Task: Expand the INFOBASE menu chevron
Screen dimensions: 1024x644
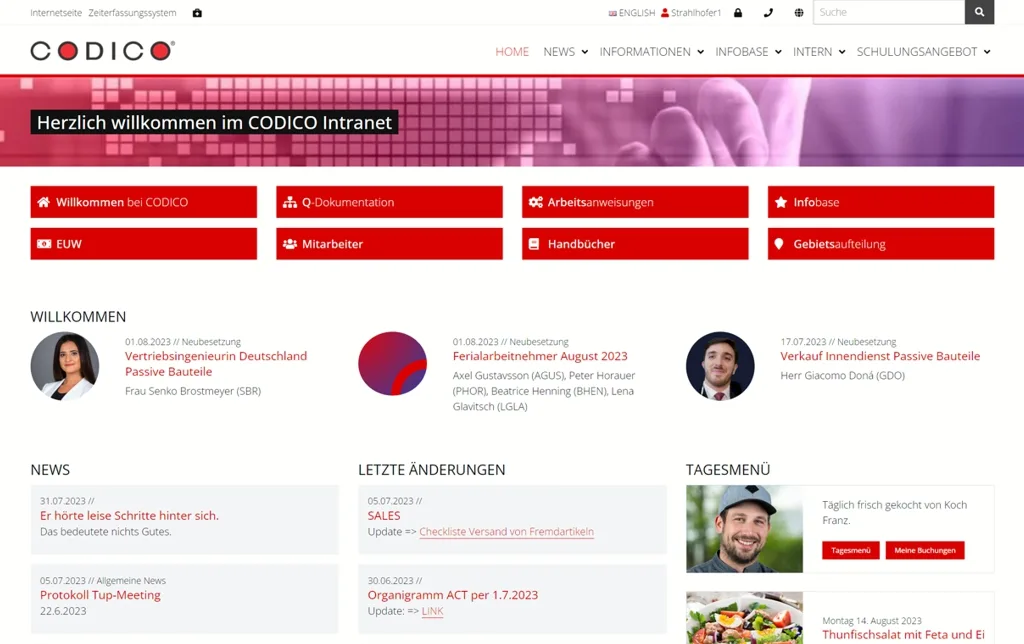Action: coord(778,52)
